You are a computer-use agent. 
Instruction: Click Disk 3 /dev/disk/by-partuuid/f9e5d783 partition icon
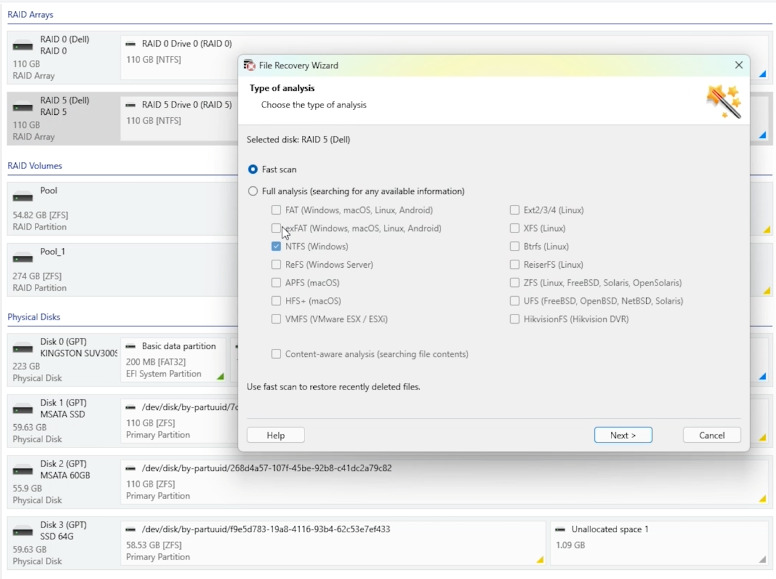131,529
